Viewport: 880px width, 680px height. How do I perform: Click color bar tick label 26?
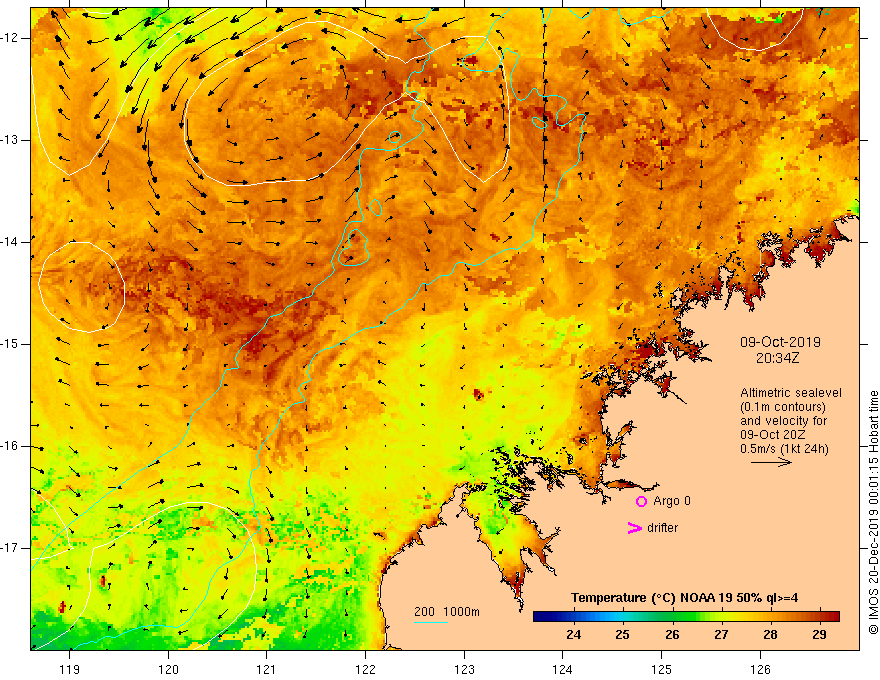pyautogui.click(x=672, y=635)
